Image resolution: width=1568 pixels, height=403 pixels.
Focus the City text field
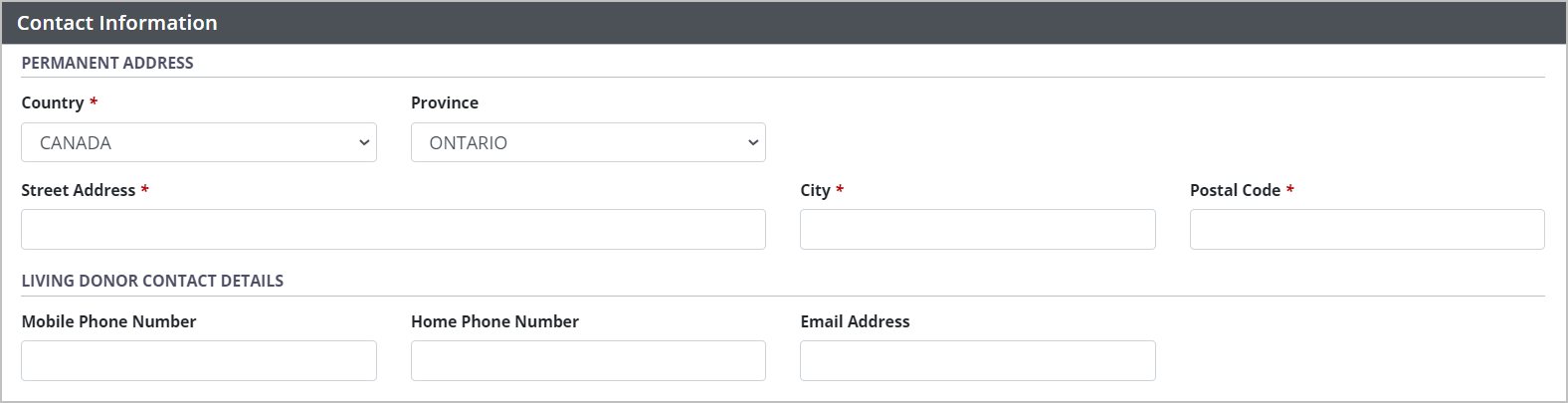point(977,229)
